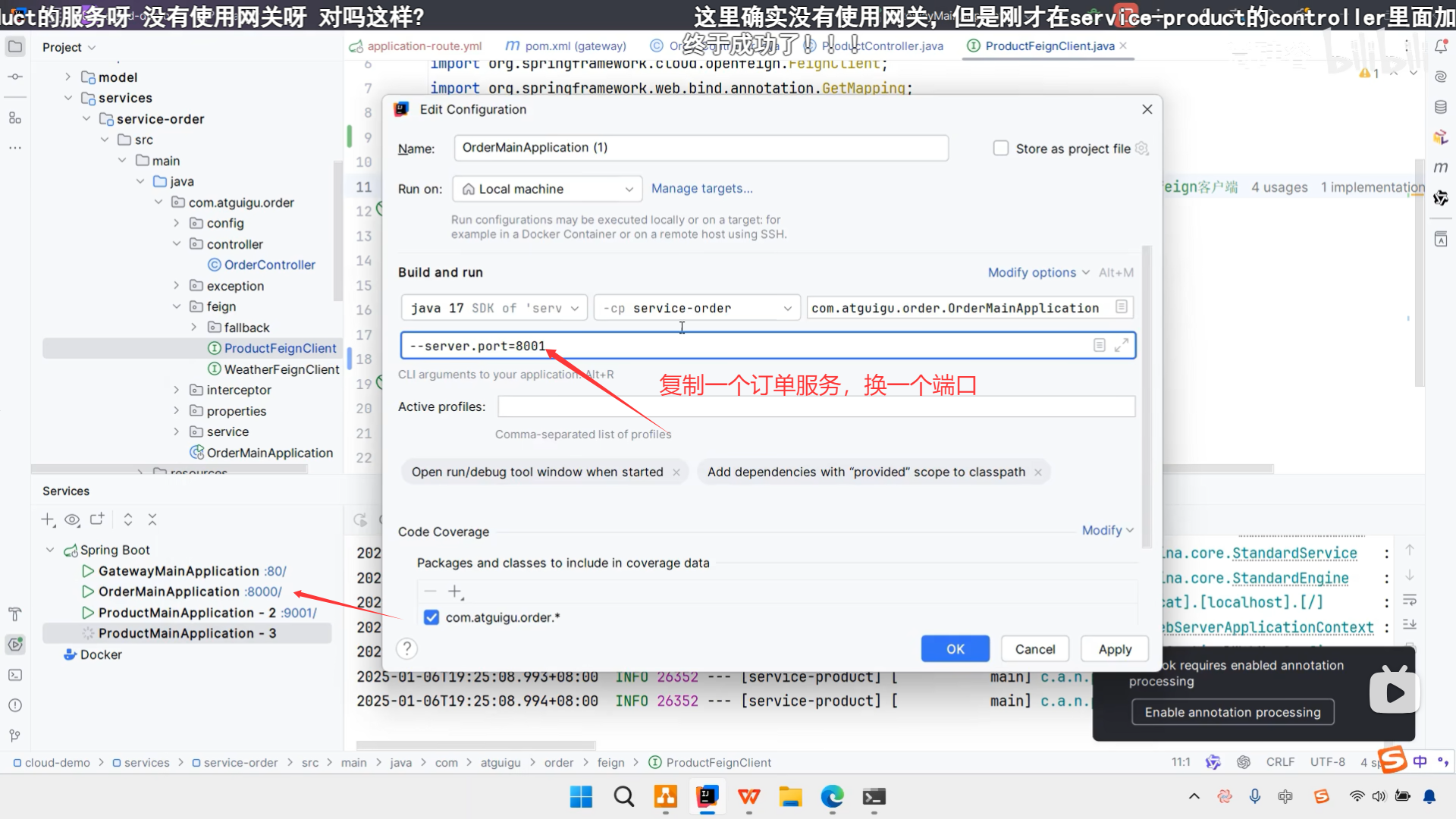This screenshot has height=819, width=1456.
Task: Expand the CLI arguments field editor
Action: (1122, 346)
